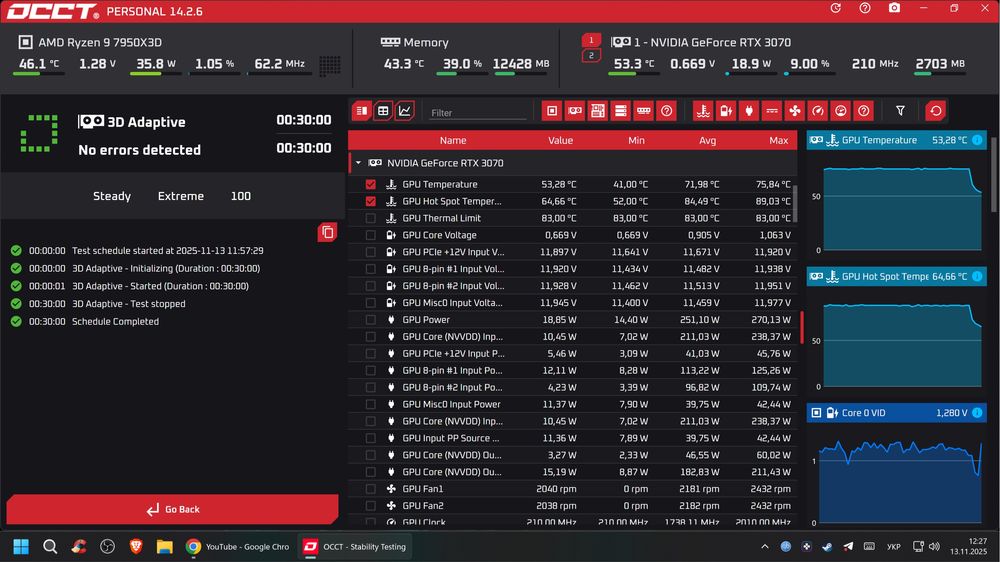Viewport: 1000px width, 562px height.
Task: Check GPU Thermal Limit checkbox
Action: click(x=371, y=218)
